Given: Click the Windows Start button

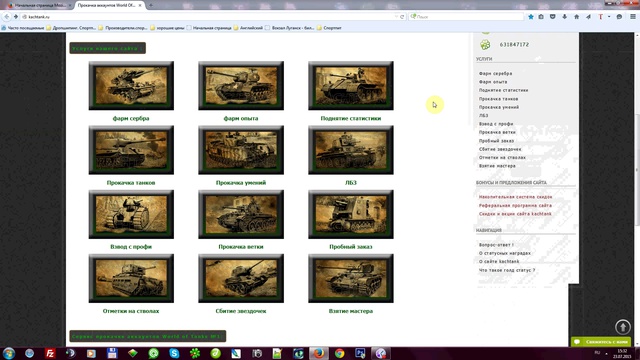Looking at the screenshot, I should [x=9, y=353].
